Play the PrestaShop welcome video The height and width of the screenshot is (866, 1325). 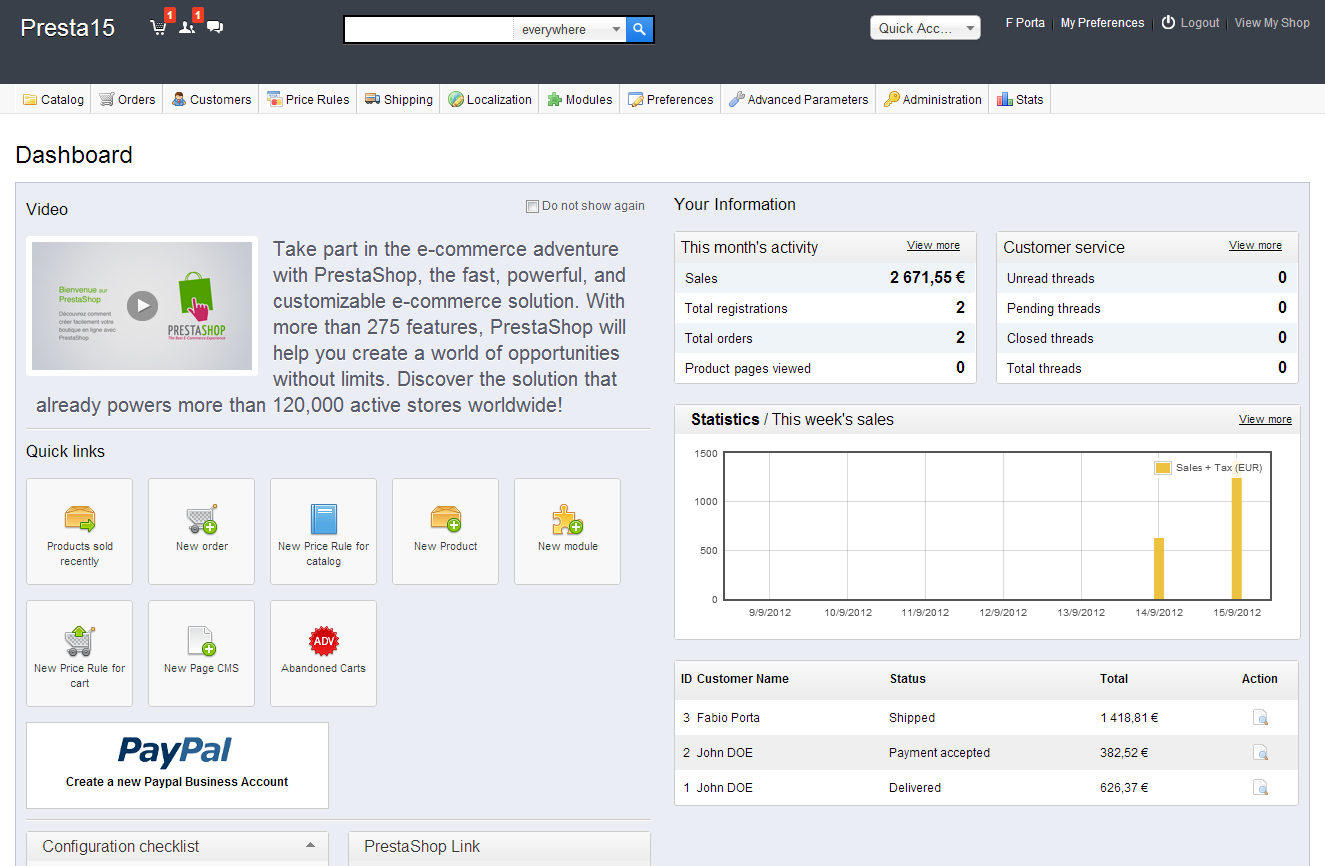click(x=142, y=306)
